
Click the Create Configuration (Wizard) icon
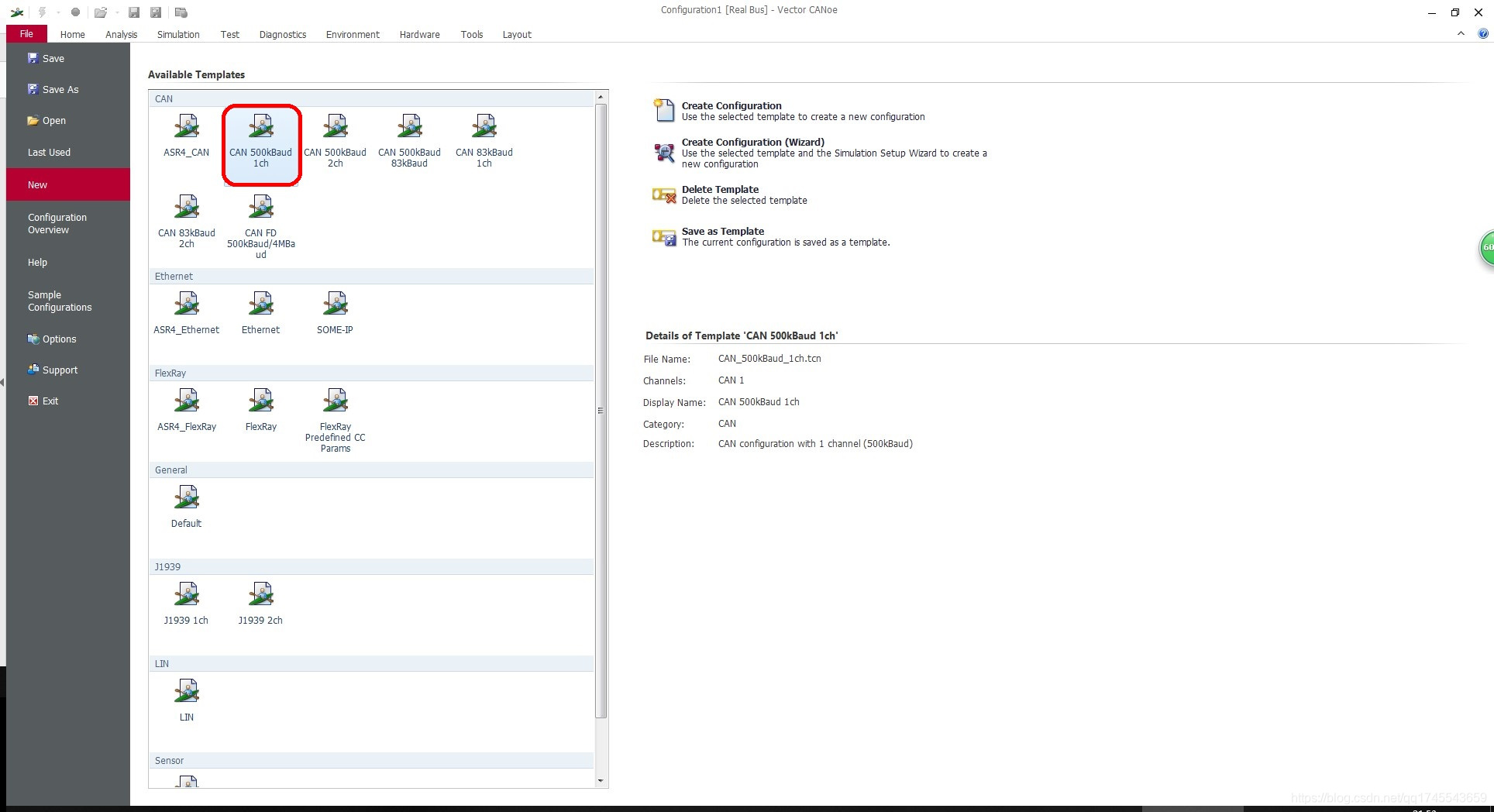coord(664,152)
